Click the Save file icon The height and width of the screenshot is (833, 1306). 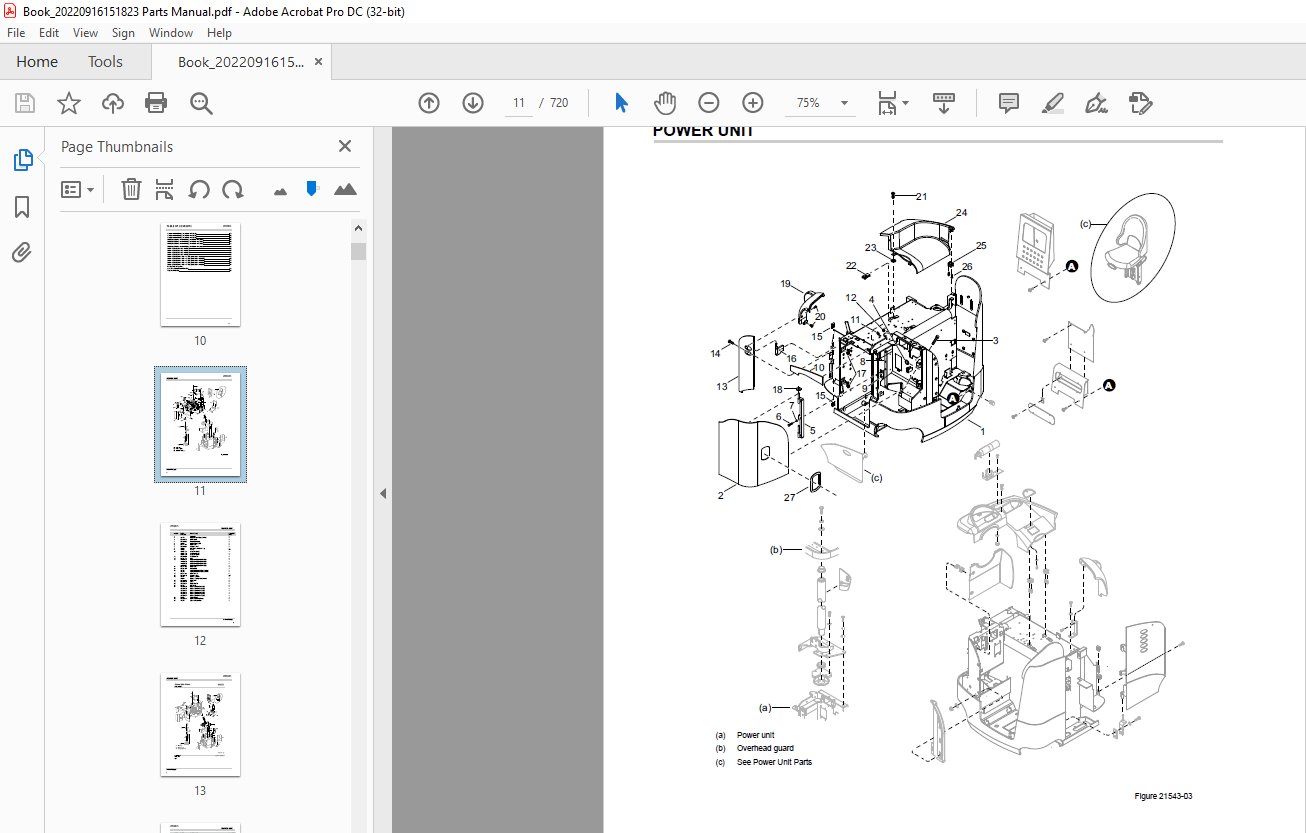25,103
